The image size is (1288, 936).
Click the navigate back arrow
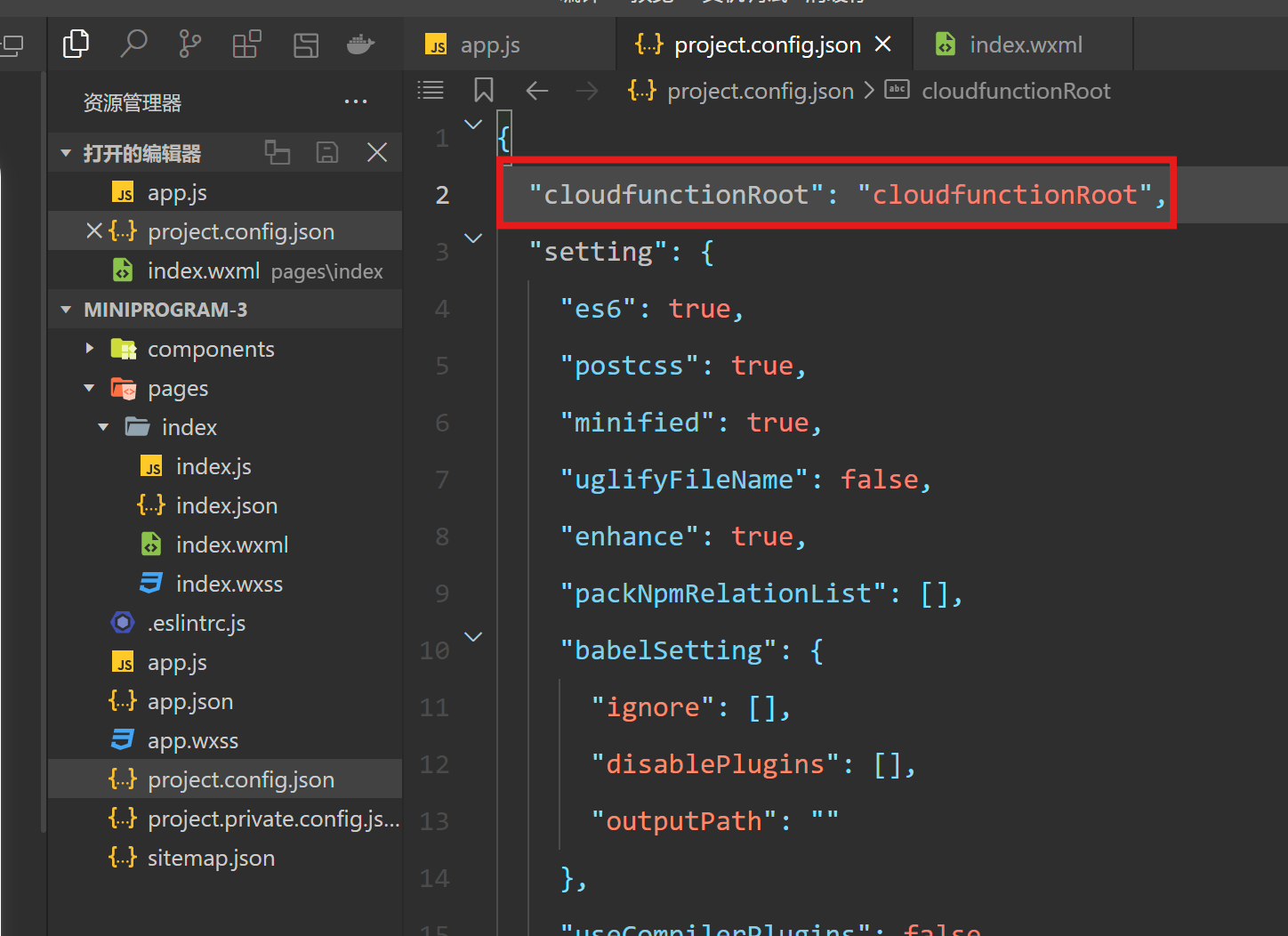(536, 90)
